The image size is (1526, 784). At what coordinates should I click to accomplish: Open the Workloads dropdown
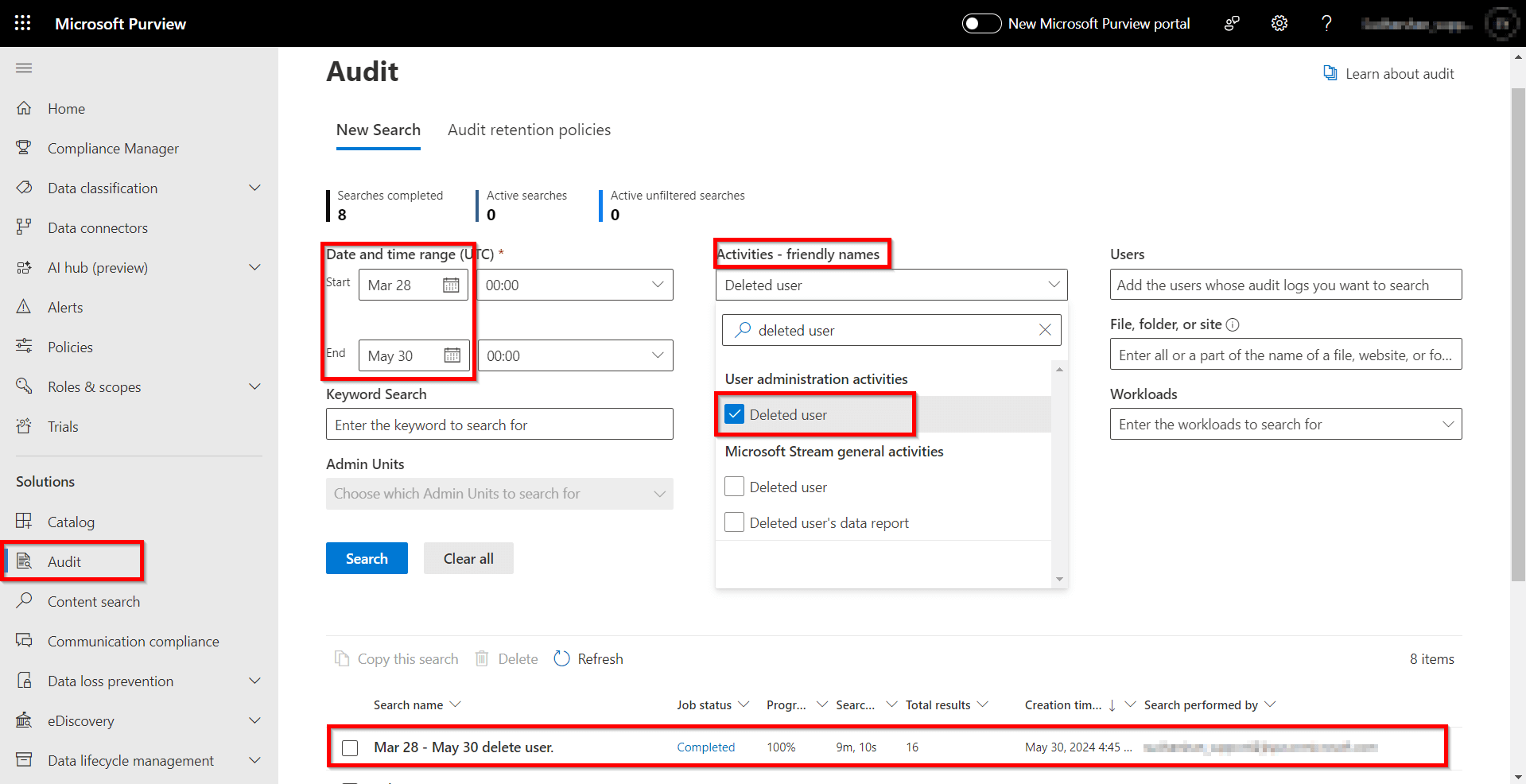coord(1286,424)
